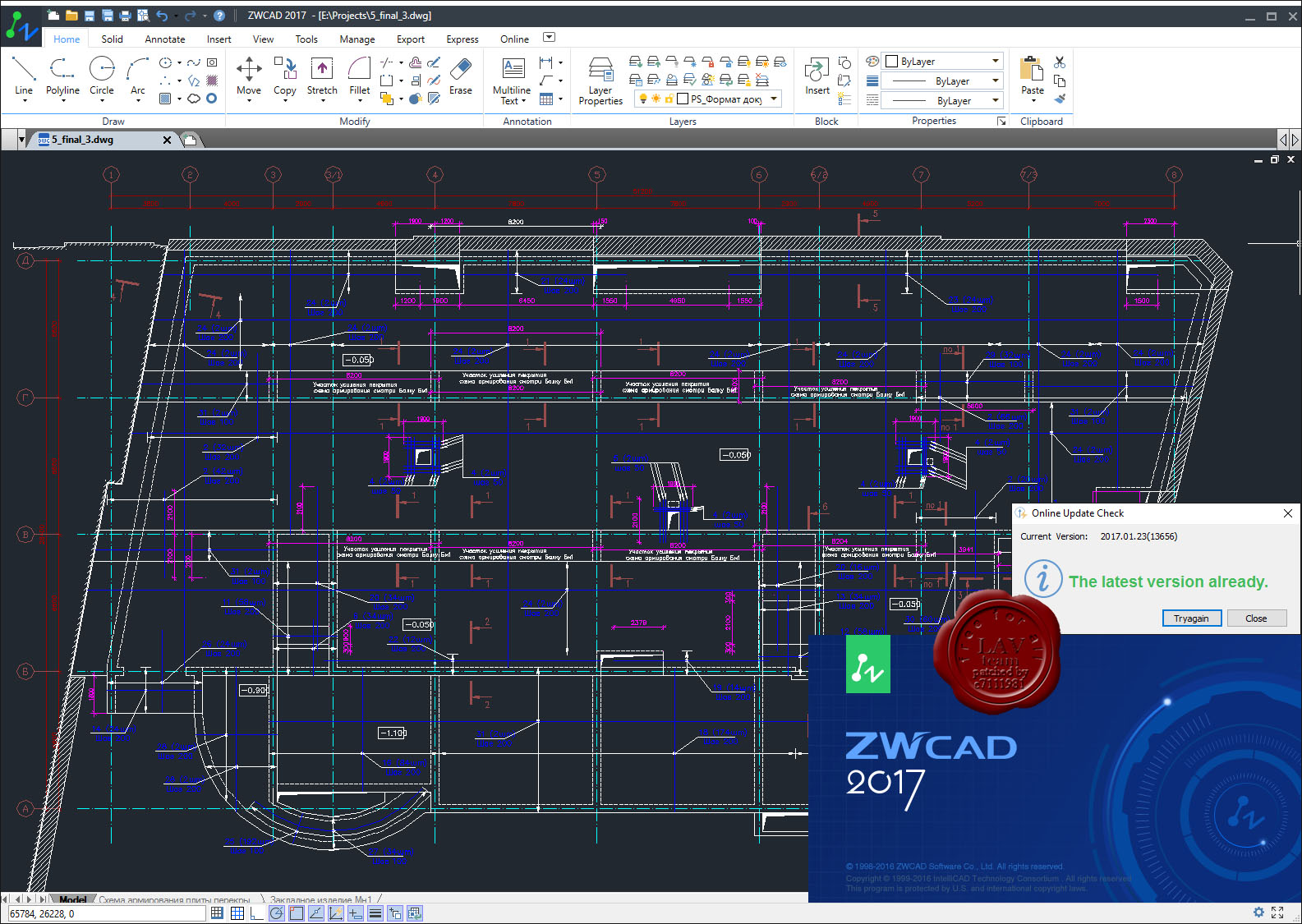Pick the Arc tool
The image size is (1302, 924).
click(x=138, y=76)
